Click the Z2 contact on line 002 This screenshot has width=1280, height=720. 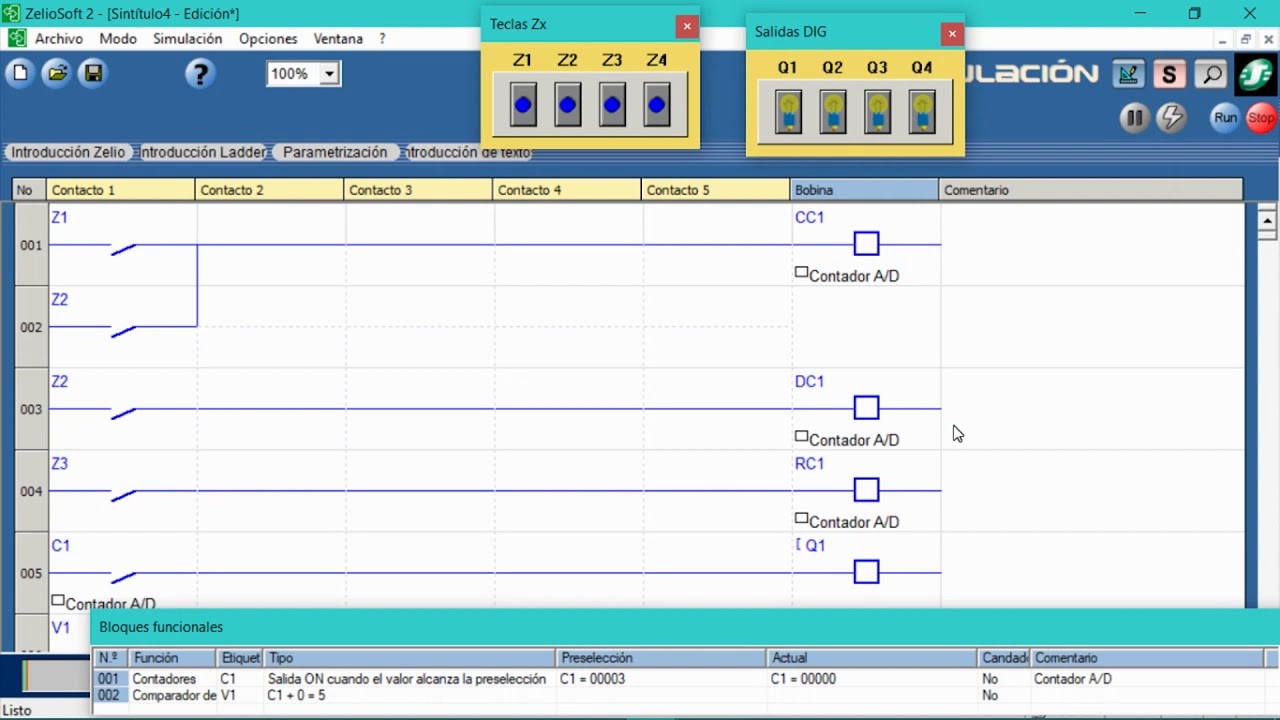[x=123, y=329]
